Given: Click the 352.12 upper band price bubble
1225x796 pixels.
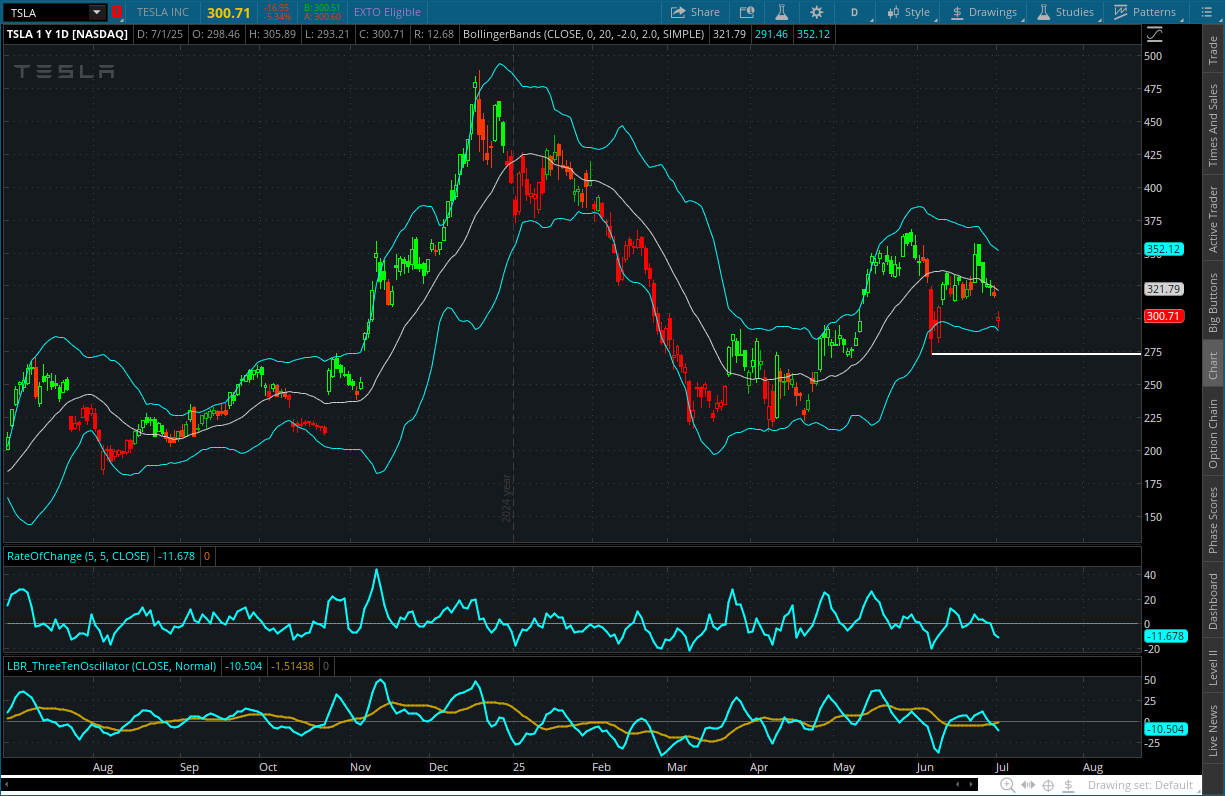Looking at the screenshot, I should 1164,249.
